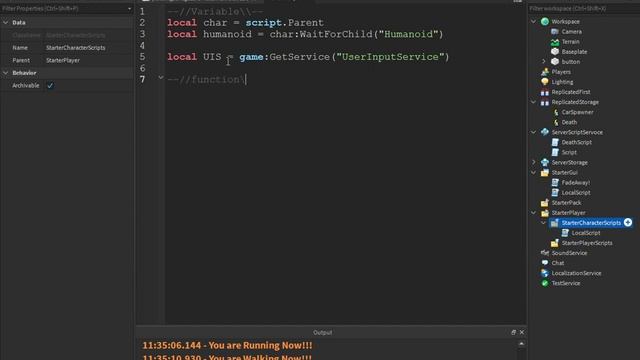Select the LocalScript icon under StarterGui

point(555,193)
